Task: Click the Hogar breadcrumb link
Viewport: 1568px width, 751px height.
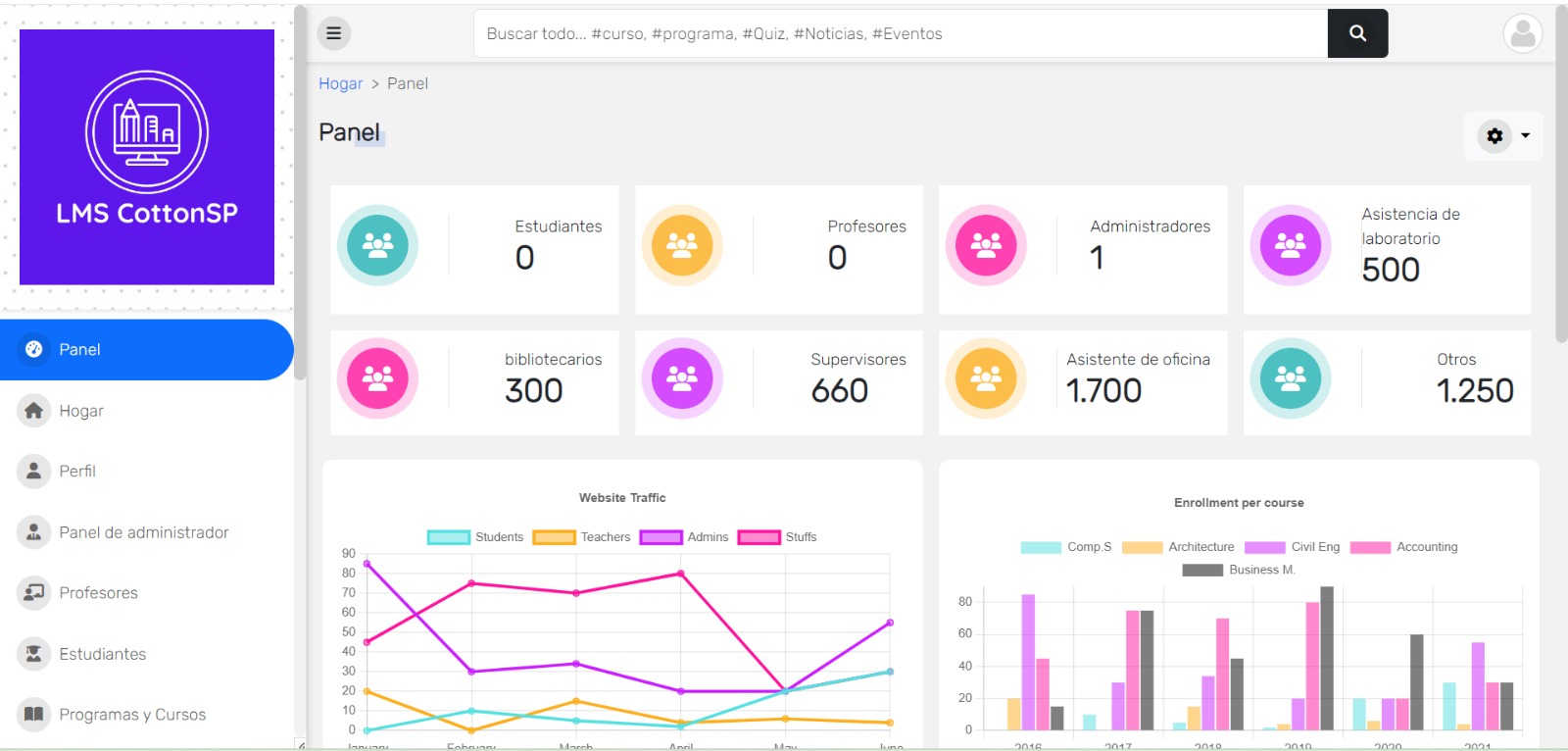Action: [340, 83]
